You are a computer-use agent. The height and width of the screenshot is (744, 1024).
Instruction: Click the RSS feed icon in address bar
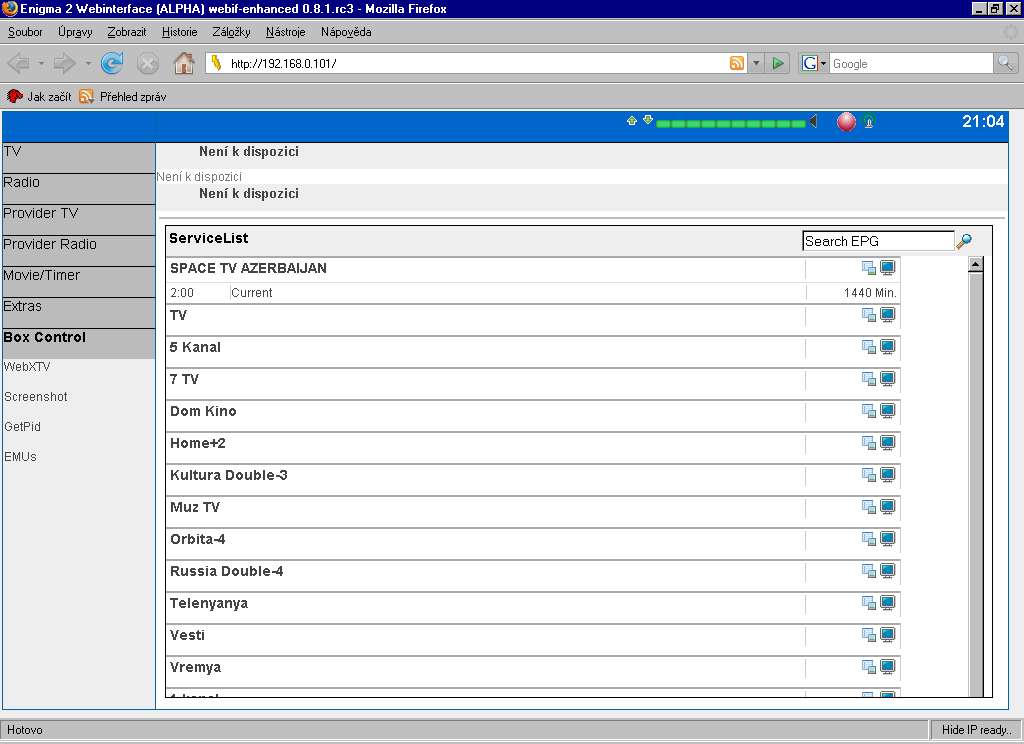[737, 63]
